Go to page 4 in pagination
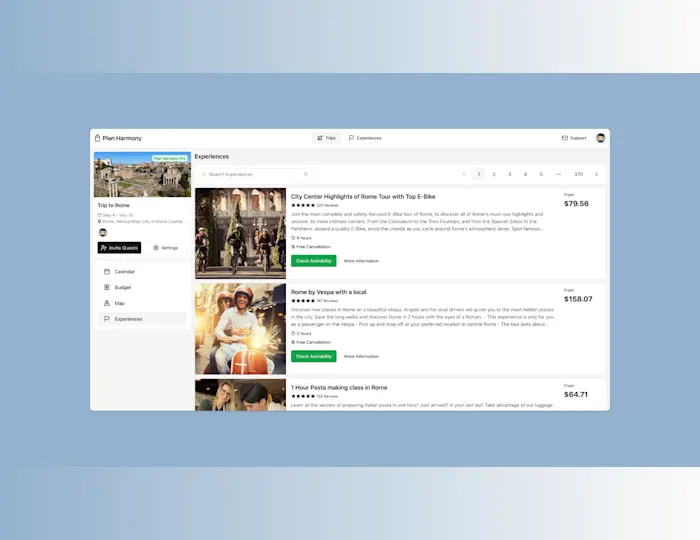This screenshot has width=700, height=540. [x=525, y=174]
